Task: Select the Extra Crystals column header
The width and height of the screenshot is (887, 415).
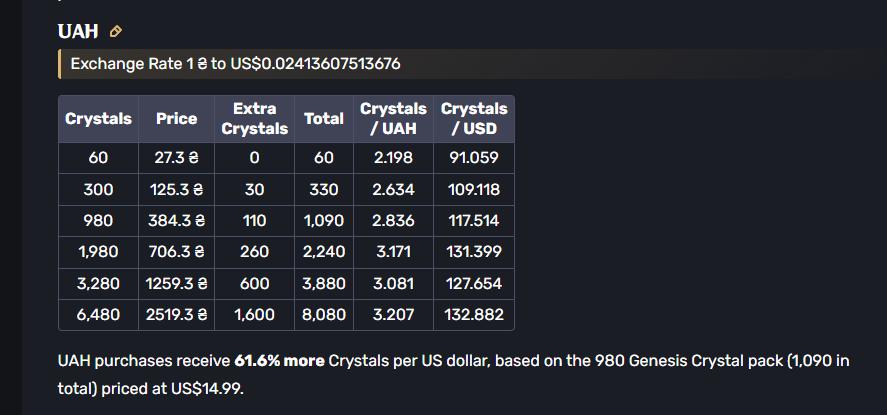Action: [254, 119]
